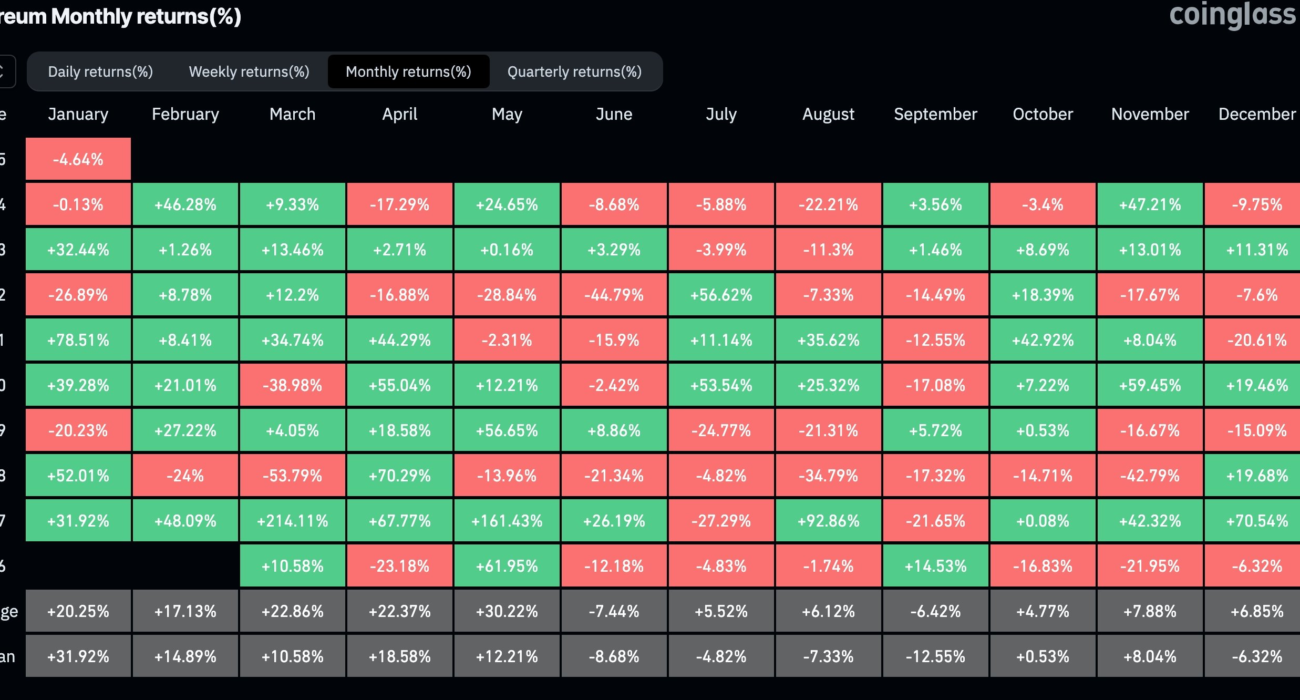Select the -12.55% September median cell
The width and height of the screenshot is (1300, 700).
935,656
